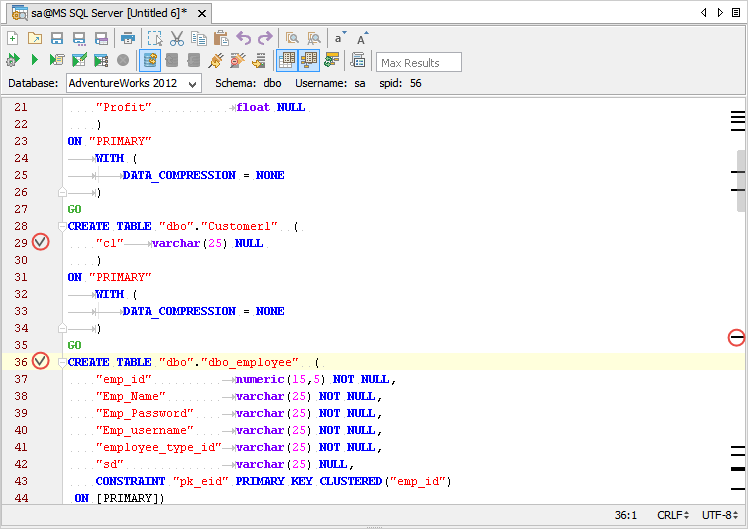The width and height of the screenshot is (748, 529).
Task: Open a file with the folder icon
Action: click(35, 38)
